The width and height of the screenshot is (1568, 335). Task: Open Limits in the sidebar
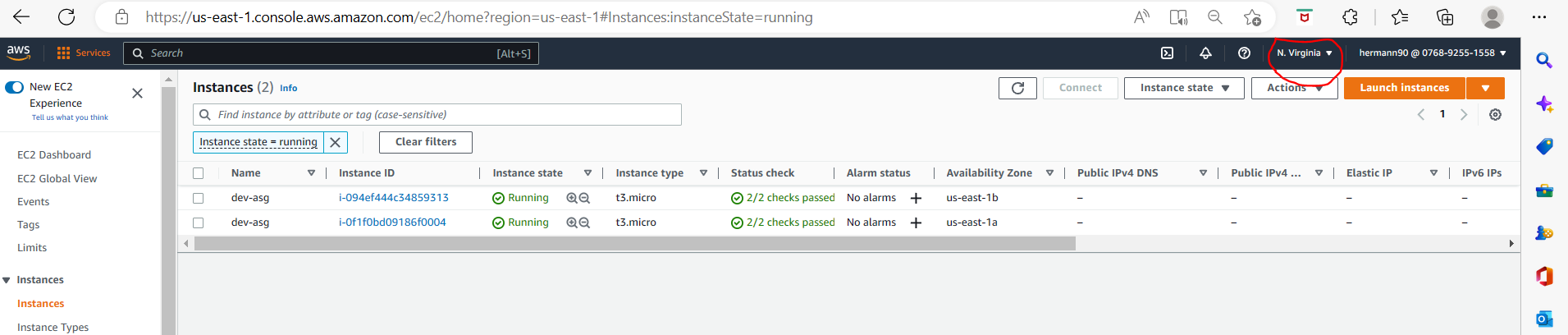(32, 247)
